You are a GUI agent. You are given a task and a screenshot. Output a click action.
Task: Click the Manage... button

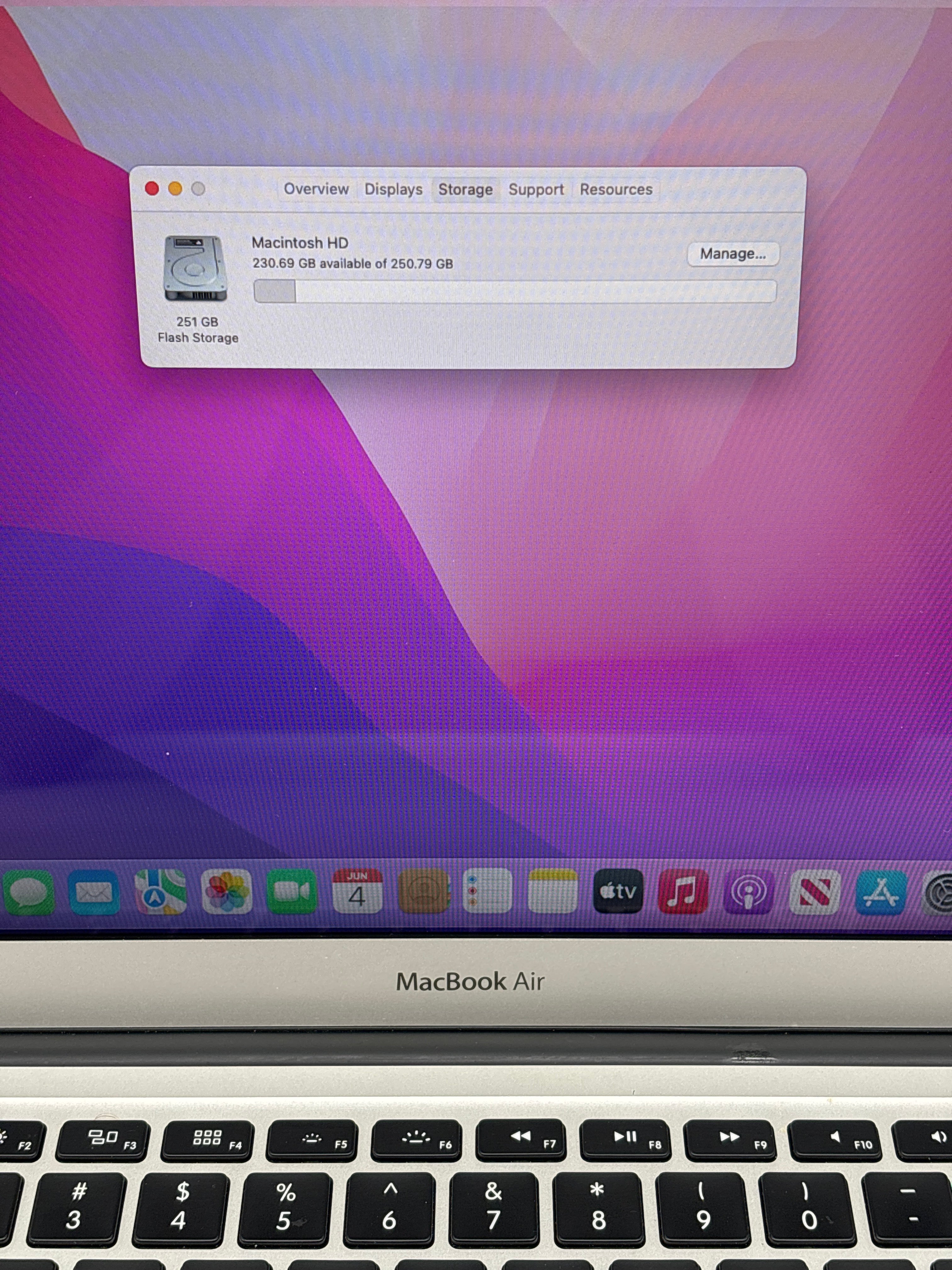pos(733,254)
